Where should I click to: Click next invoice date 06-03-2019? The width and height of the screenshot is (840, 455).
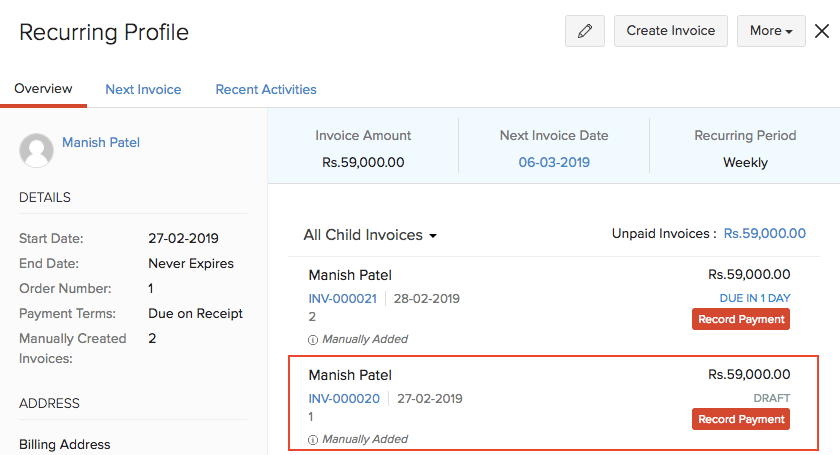click(554, 162)
